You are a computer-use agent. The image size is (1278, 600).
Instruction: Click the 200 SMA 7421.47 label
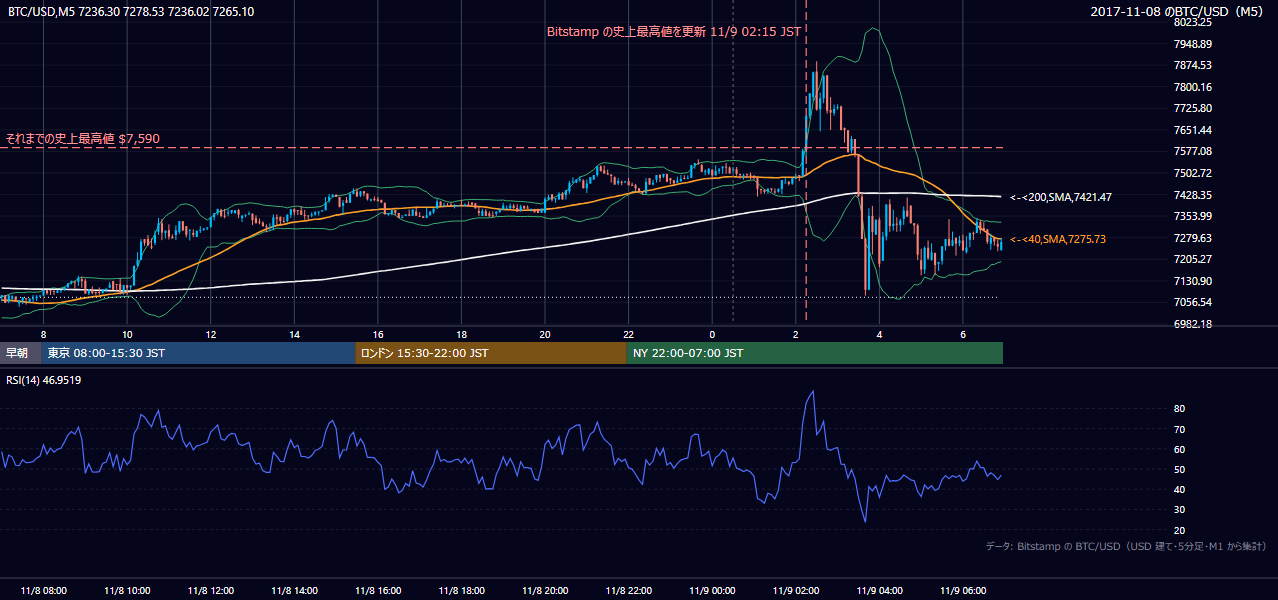(1061, 198)
